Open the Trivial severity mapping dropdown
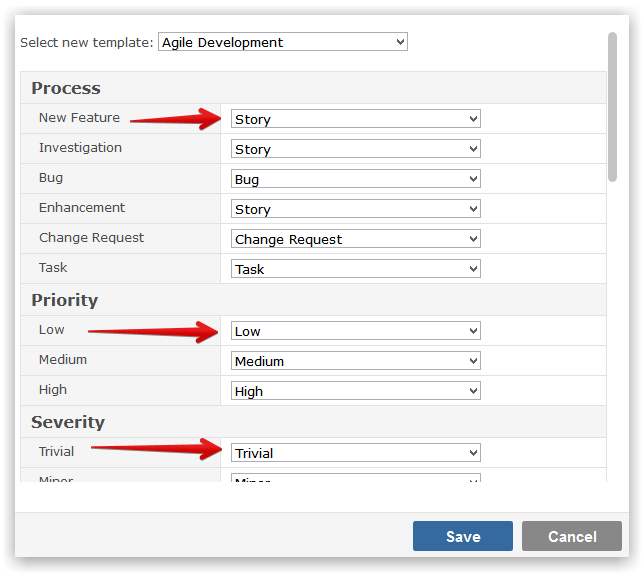 pos(356,453)
